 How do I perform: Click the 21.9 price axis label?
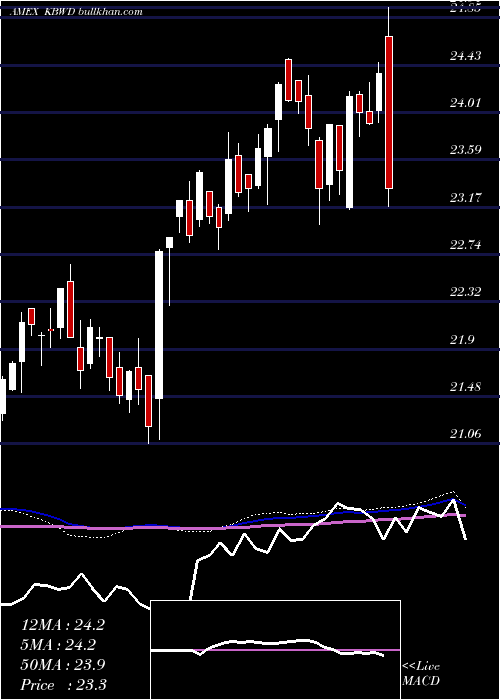point(462,340)
